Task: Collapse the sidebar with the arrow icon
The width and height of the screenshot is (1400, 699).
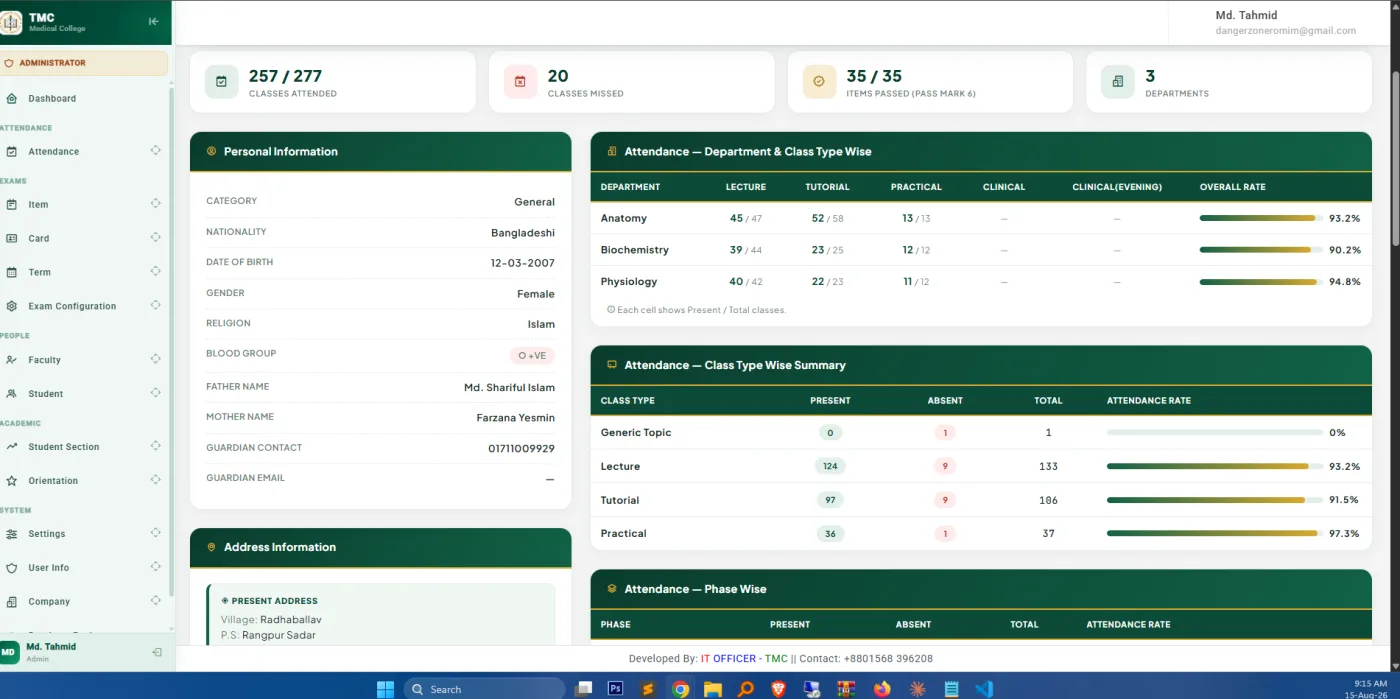Action: pos(153,21)
